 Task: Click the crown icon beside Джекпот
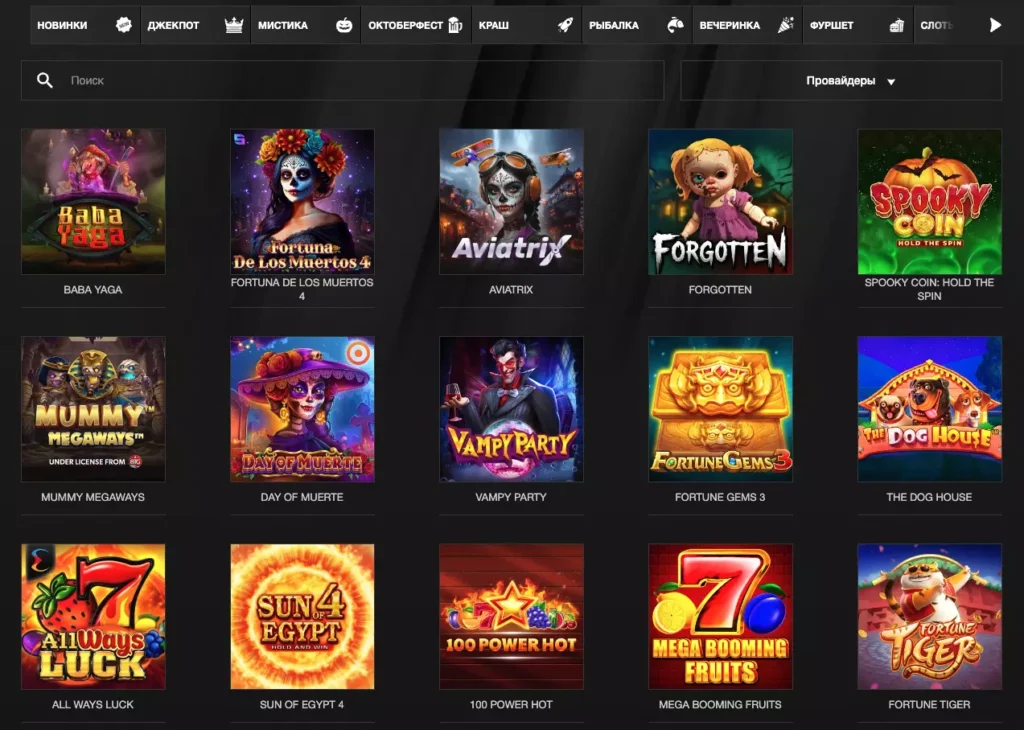[235, 25]
